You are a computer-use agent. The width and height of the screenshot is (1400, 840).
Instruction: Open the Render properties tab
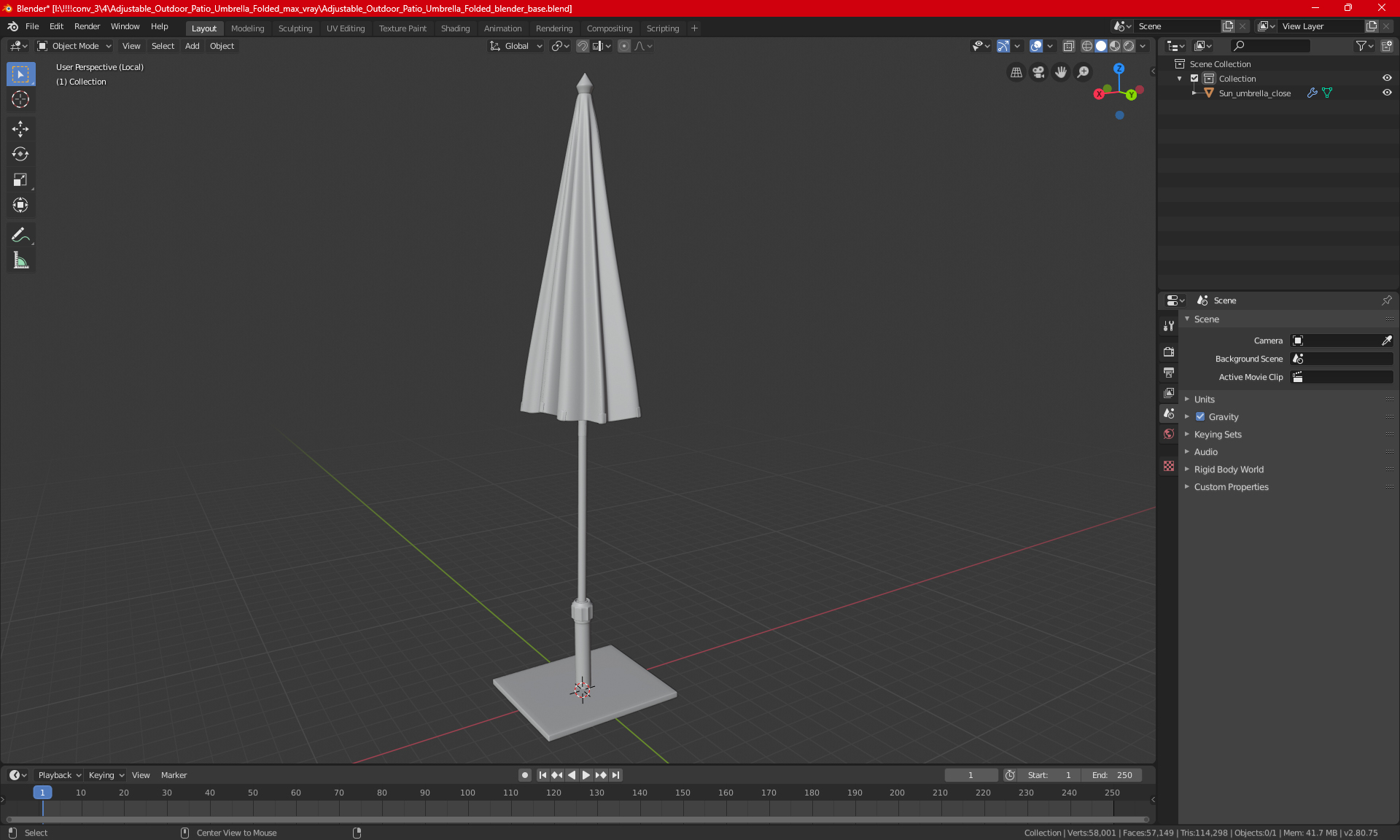coord(1169,351)
